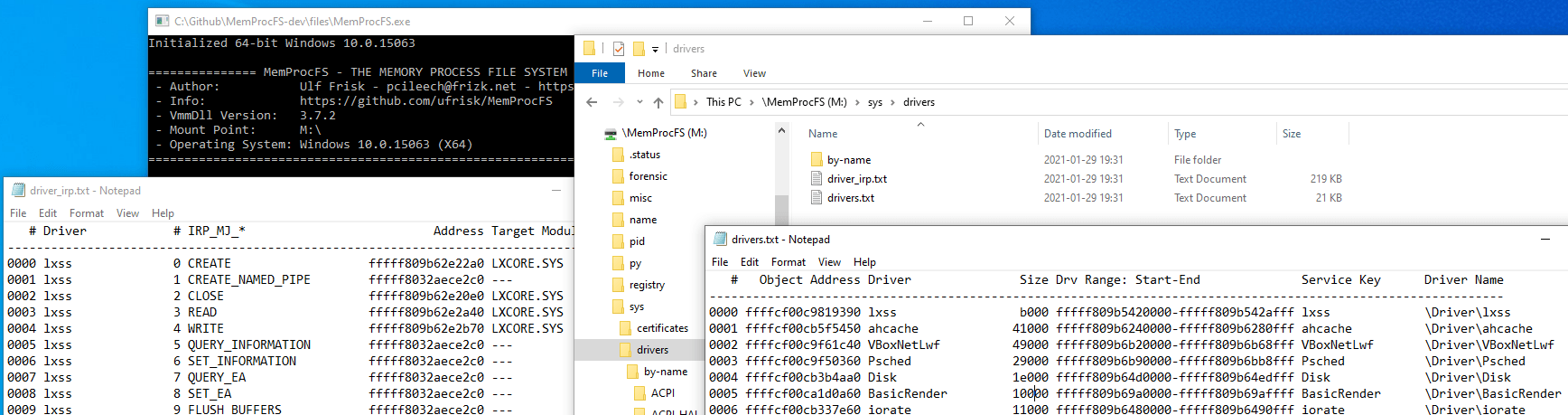This screenshot has height=415, width=1568.
Task: Sort files by the Size column header
Action: click(x=1292, y=134)
